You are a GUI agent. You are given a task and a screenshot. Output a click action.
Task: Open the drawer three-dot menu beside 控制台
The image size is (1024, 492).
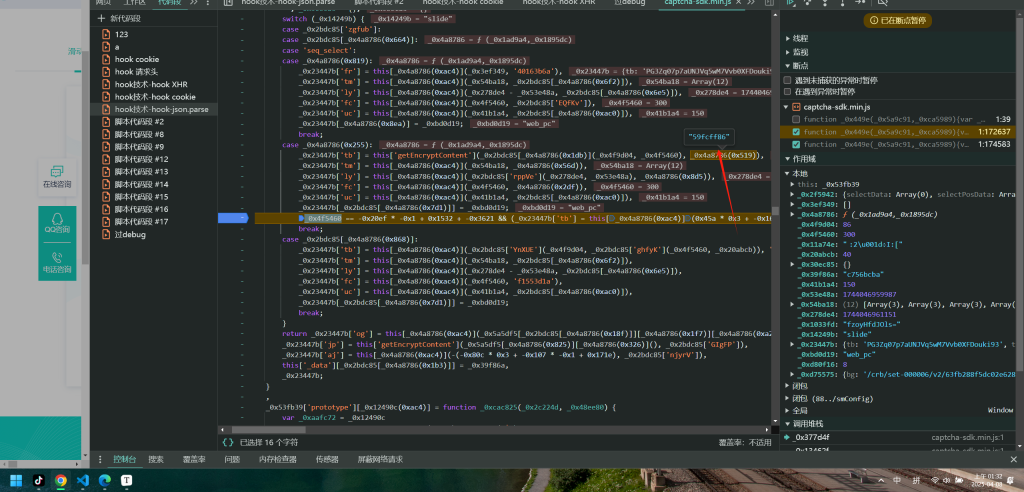[x=99, y=459]
